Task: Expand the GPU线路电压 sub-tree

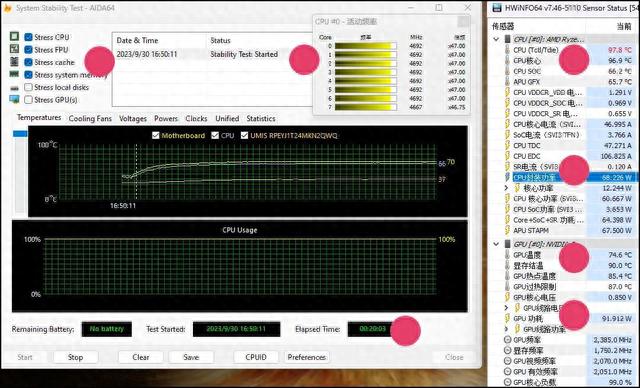Action: coord(506,308)
